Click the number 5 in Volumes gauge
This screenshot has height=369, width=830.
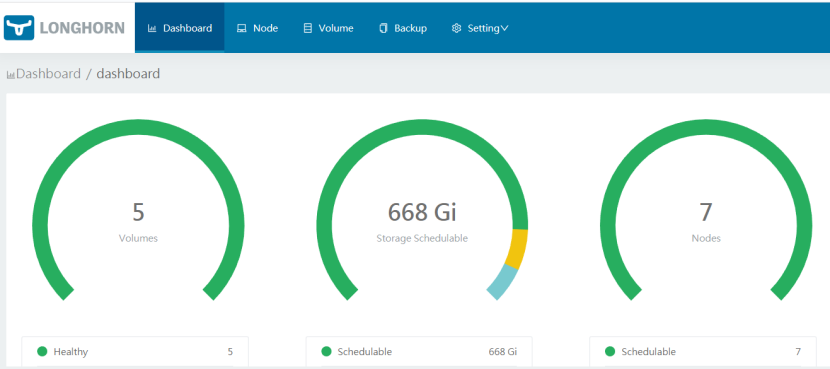[x=138, y=212]
